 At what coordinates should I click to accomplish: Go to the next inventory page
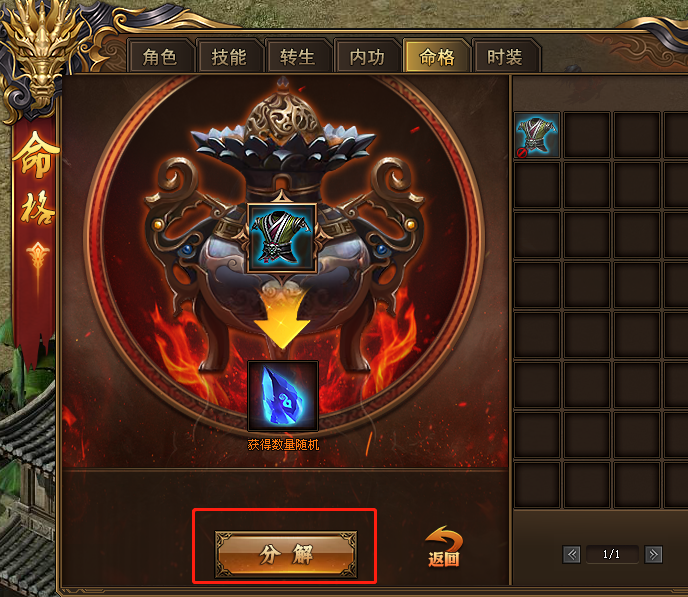(653, 554)
